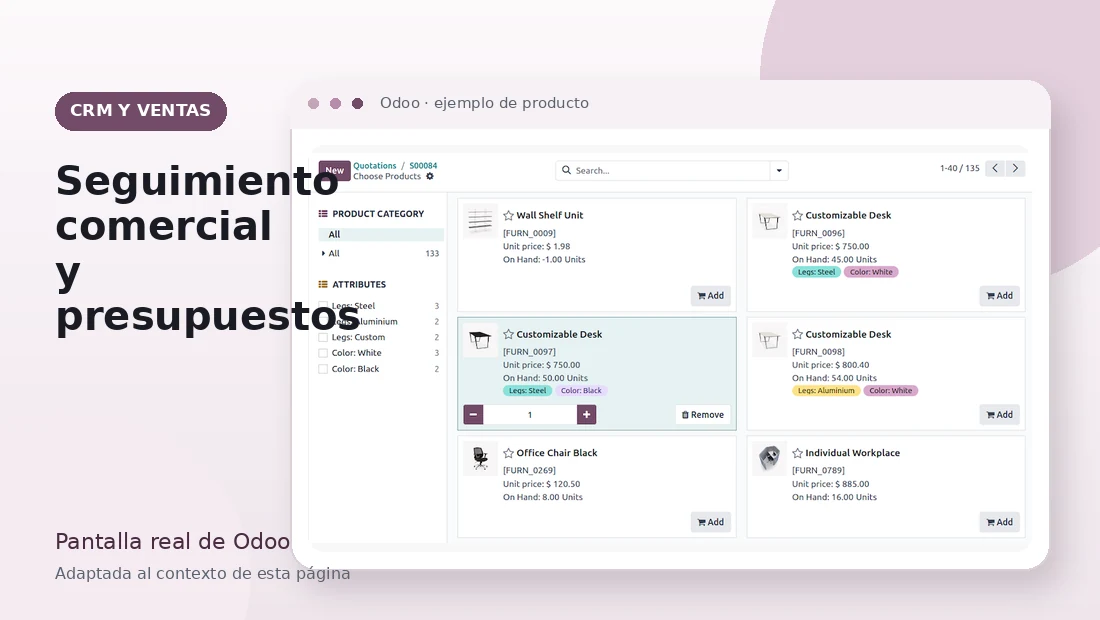1100x620 pixels.
Task: Add Customizable Desk FURN_0096
Action: tap(1000, 296)
